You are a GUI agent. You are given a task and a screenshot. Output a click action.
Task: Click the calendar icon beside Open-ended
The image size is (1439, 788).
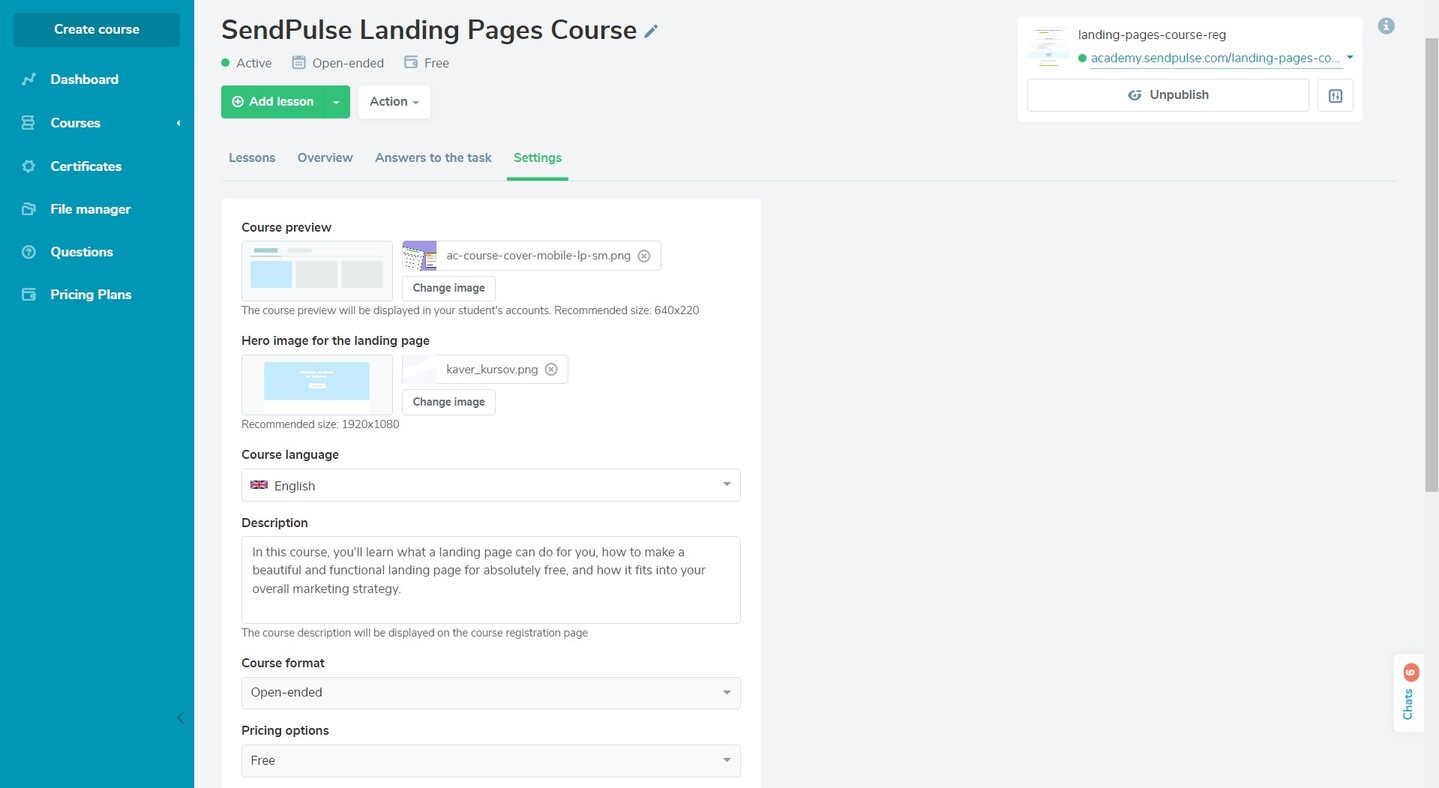(298, 62)
